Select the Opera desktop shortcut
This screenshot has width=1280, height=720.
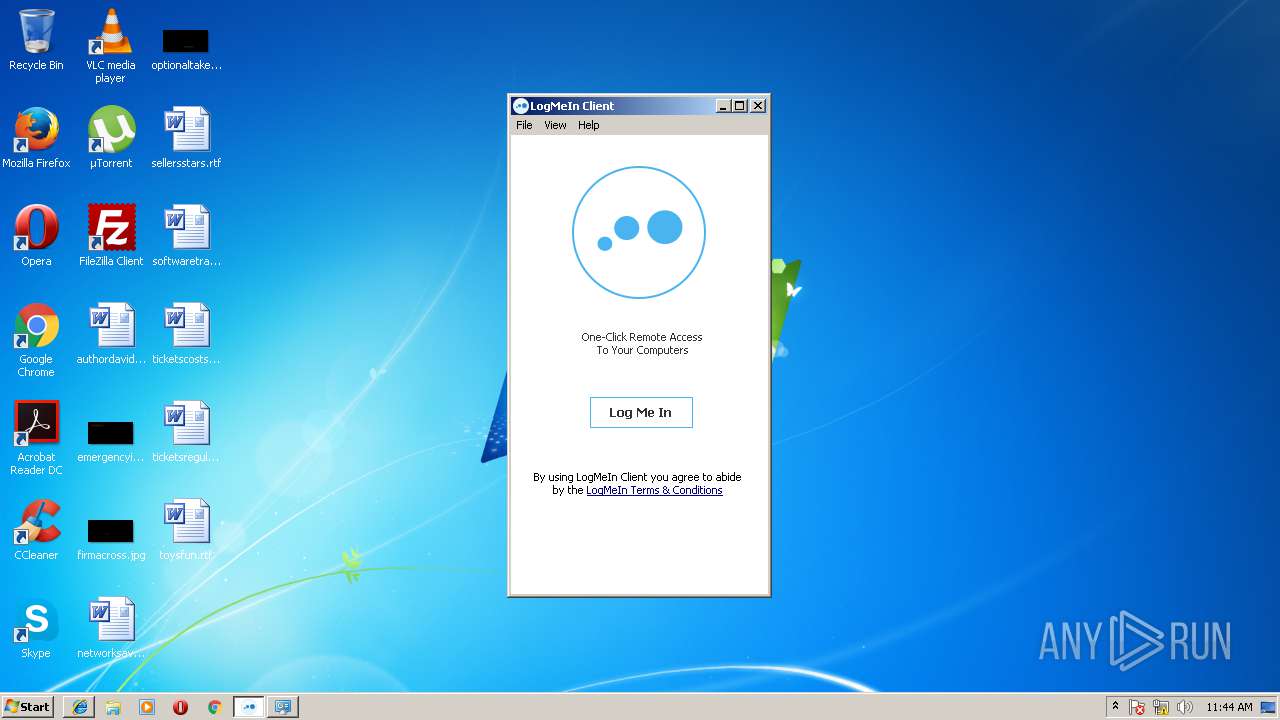[36, 236]
